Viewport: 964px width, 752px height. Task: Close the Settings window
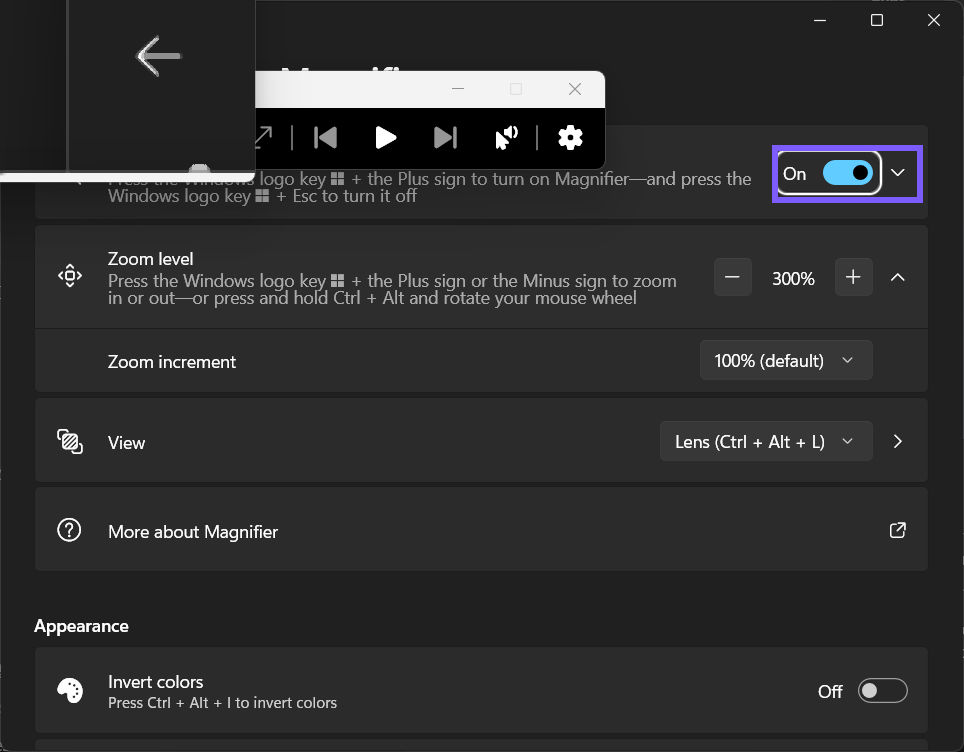[934, 20]
